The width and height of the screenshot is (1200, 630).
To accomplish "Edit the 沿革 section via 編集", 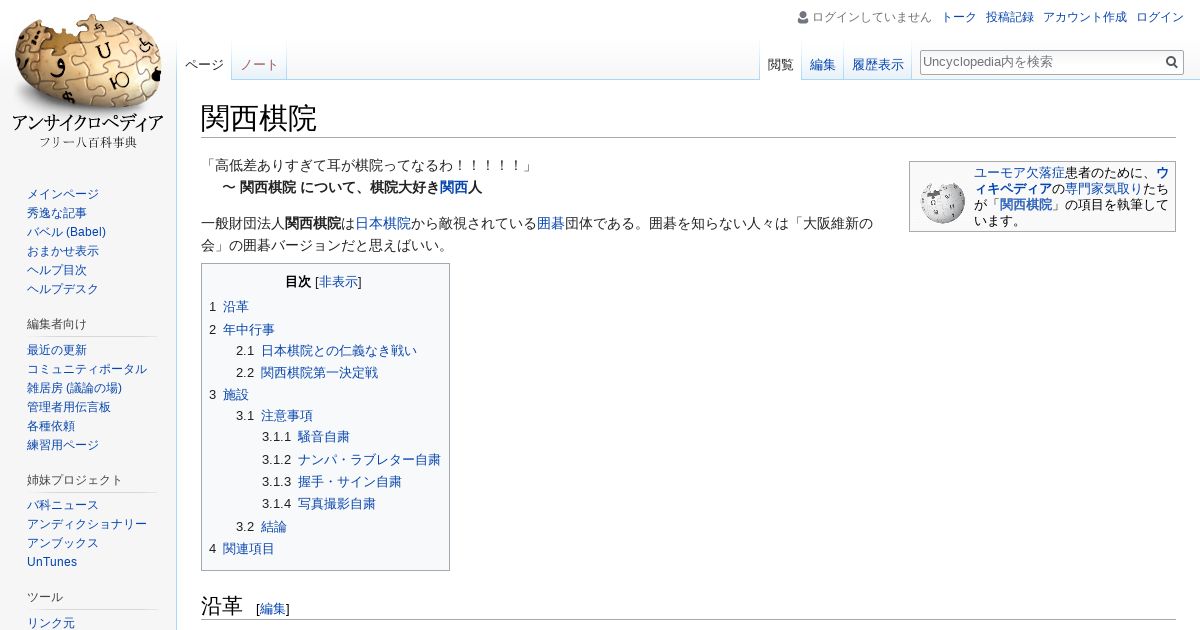I will (x=273, y=608).
